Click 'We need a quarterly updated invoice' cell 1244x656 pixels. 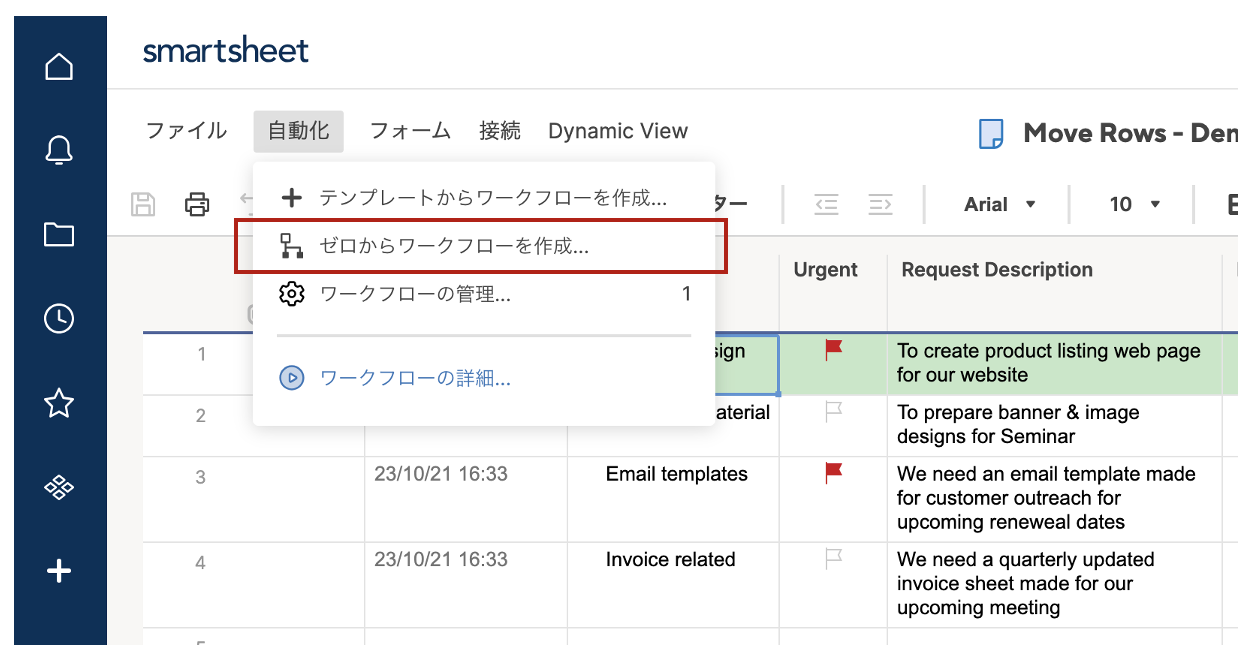click(x=1055, y=584)
